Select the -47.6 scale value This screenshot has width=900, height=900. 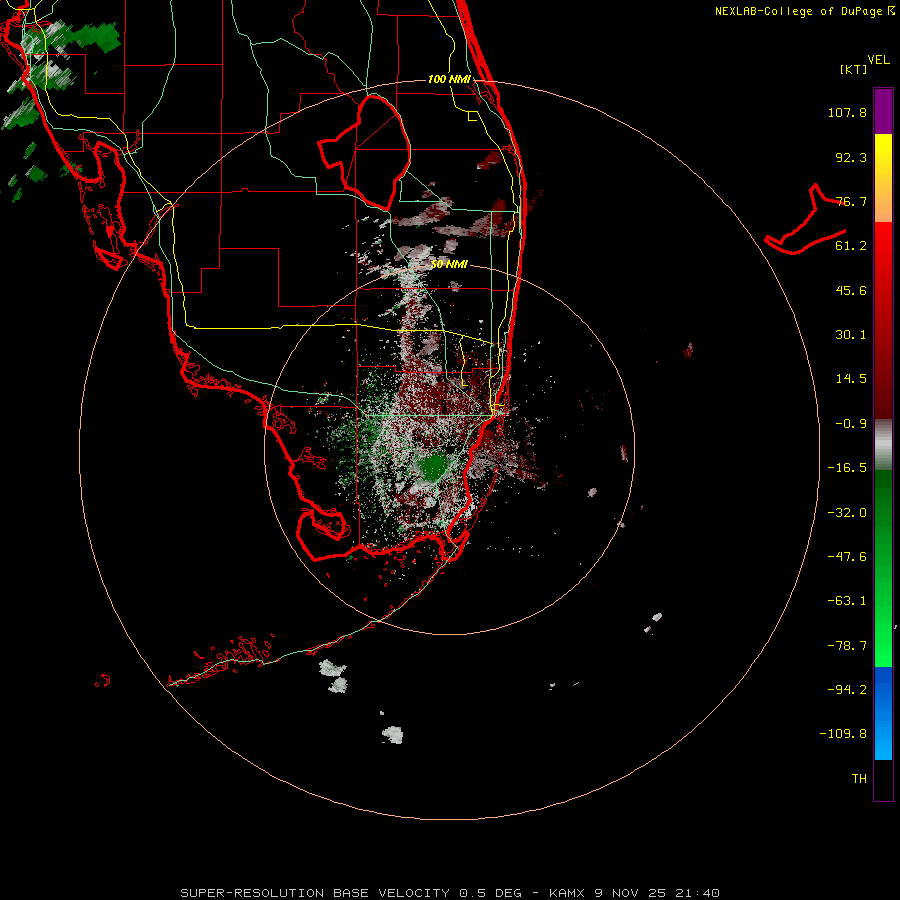click(x=847, y=557)
